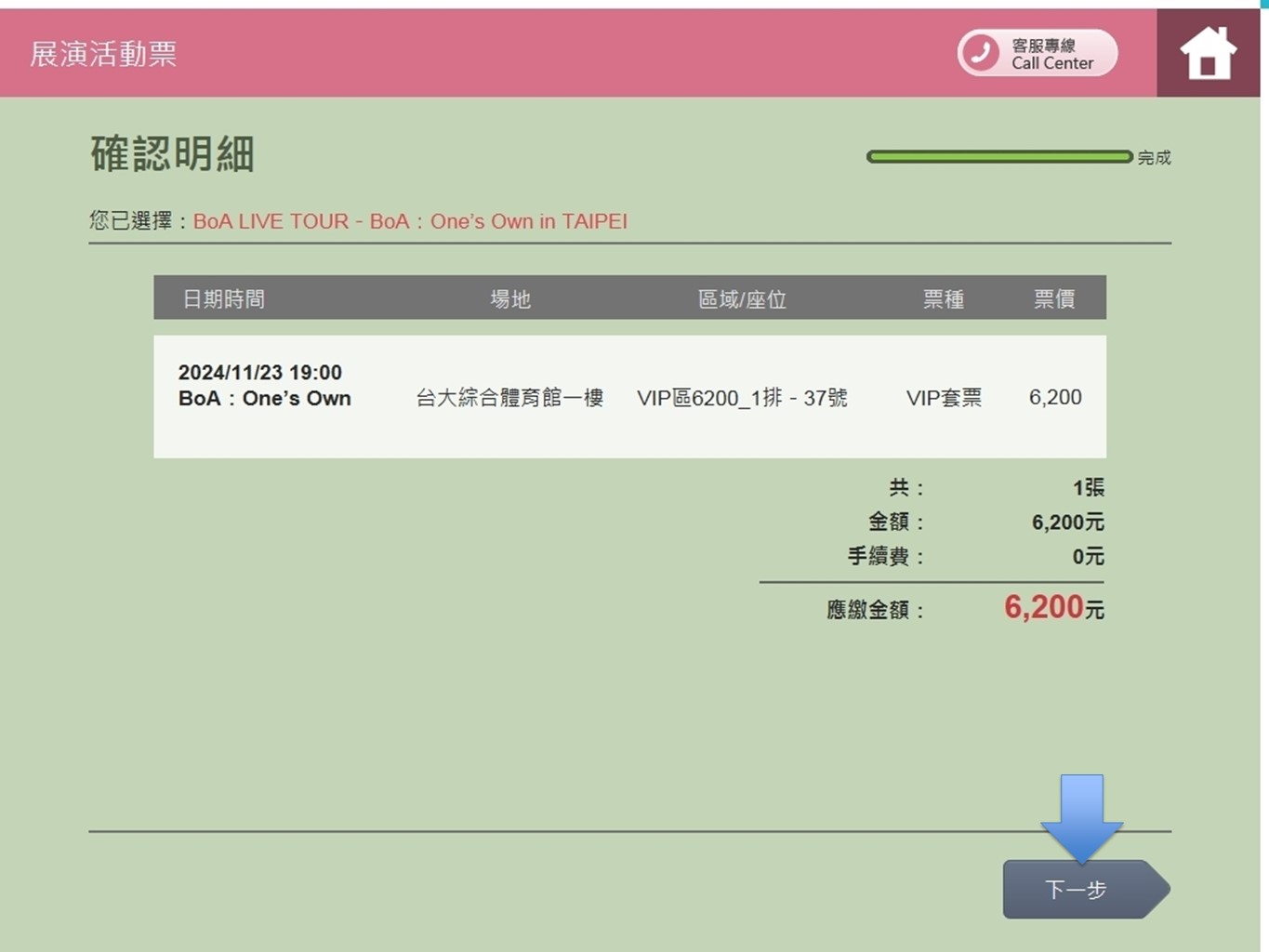Click the 6,200元 amount value next to 金額

click(x=1068, y=522)
